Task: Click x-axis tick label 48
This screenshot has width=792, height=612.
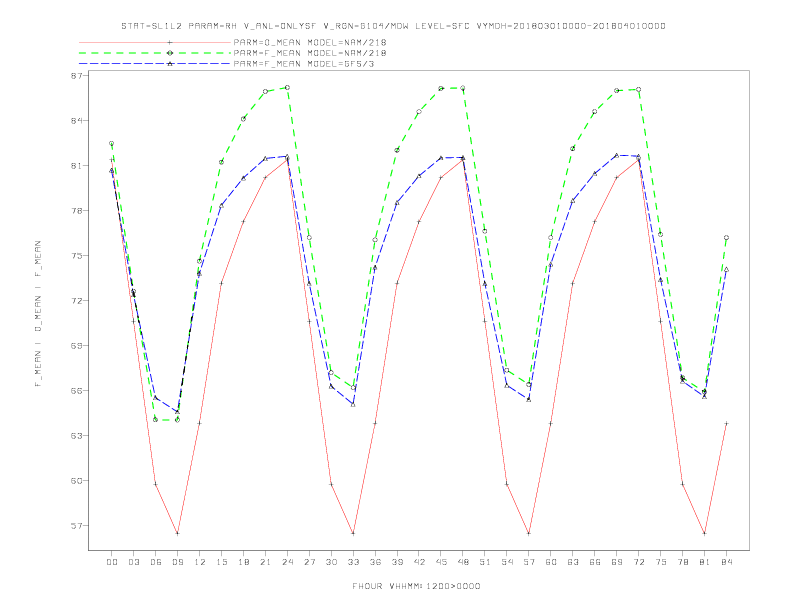Action: point(463,562)
